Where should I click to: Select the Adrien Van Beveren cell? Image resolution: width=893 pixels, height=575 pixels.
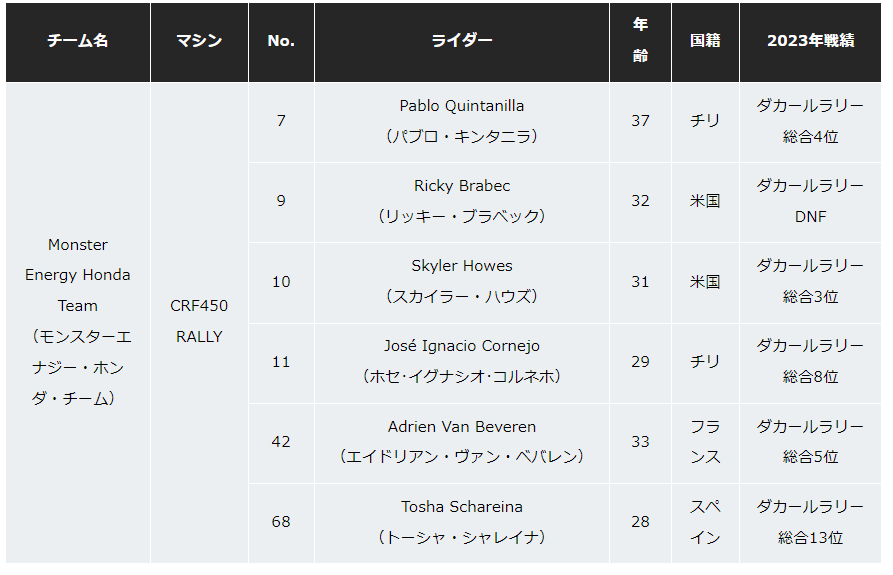[461, 441]
